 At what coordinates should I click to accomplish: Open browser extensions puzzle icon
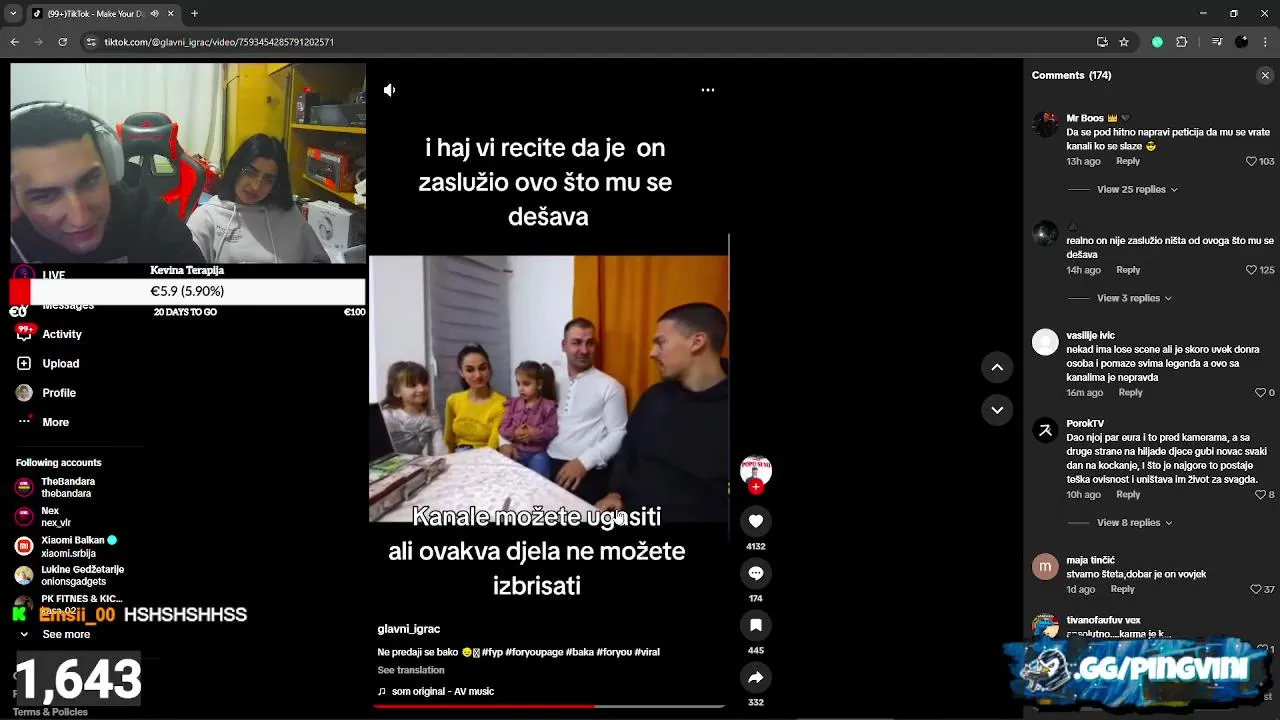click(x=1181, y=42)
